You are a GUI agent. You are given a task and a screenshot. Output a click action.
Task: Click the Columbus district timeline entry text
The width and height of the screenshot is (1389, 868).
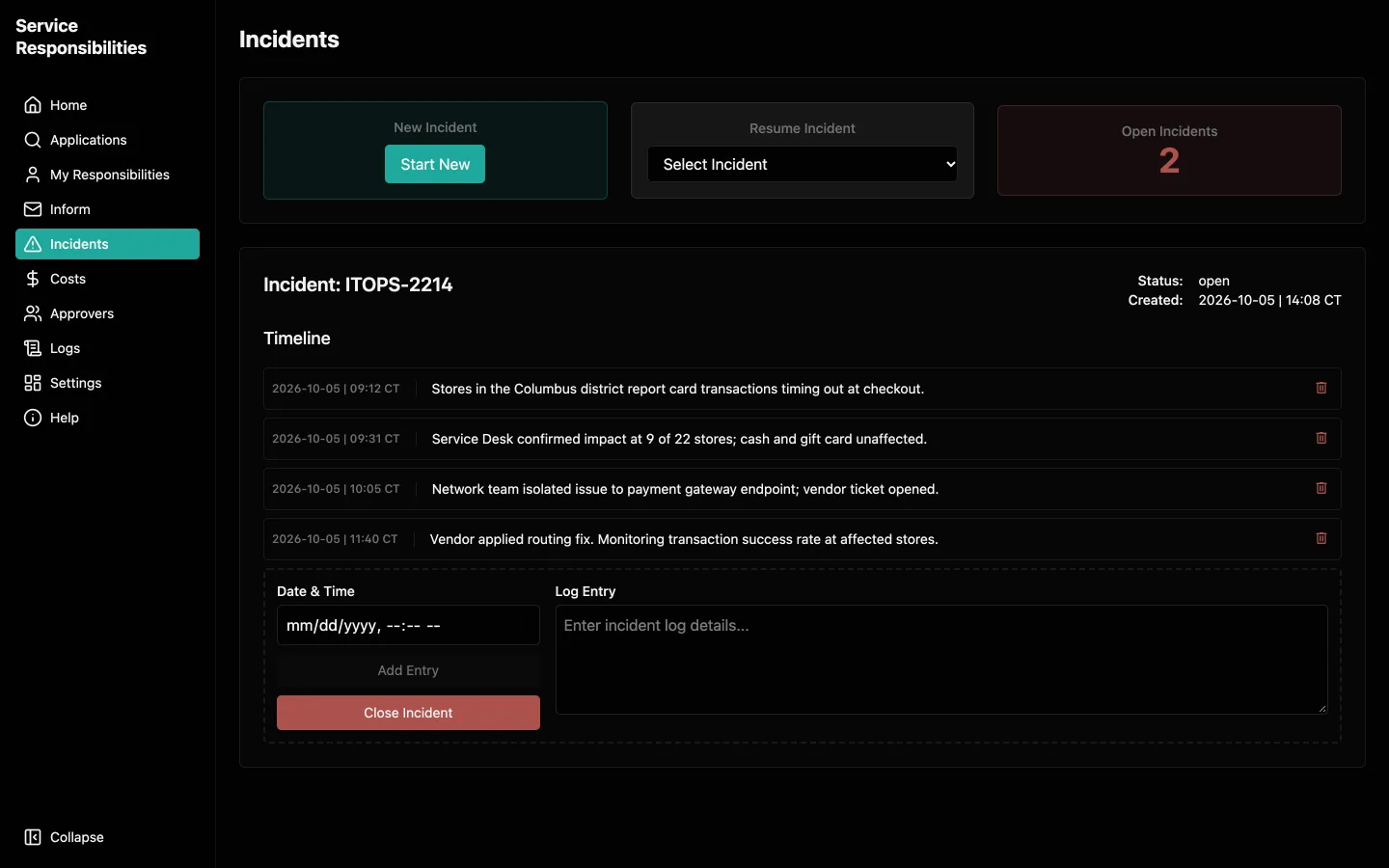tap(678, 389)
